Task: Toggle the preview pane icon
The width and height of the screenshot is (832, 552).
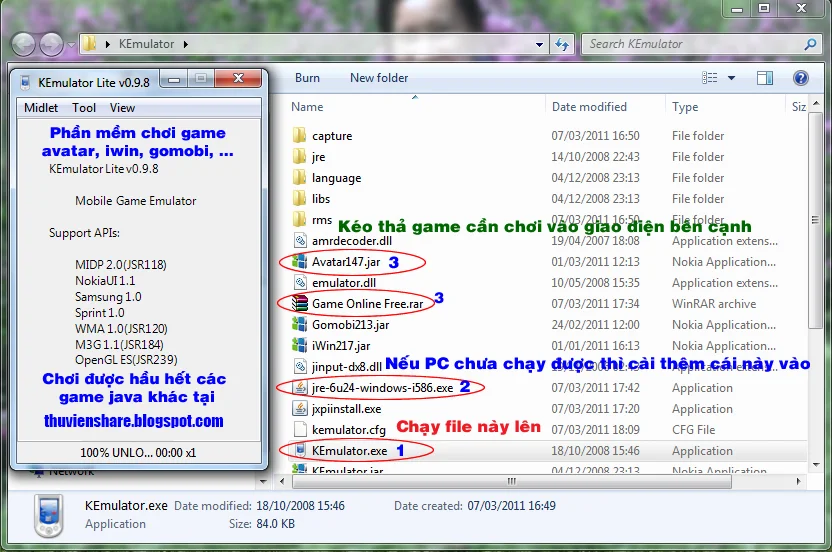Action: pos(765,78)
